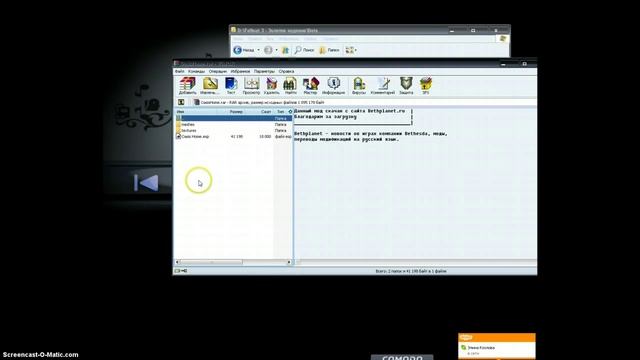
Task: Open the Справка menu in WinRAR
Action: coord(286,71)
